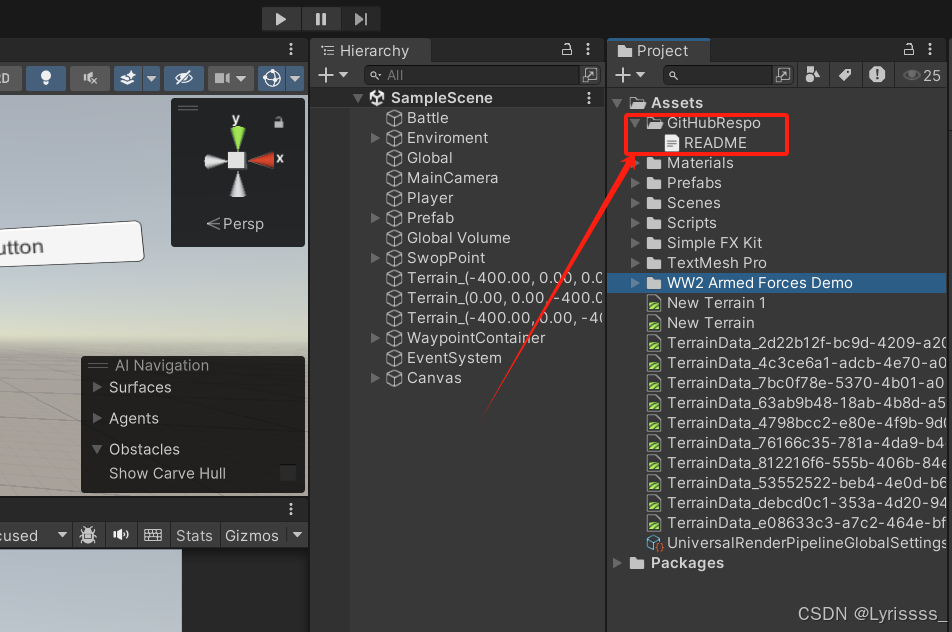
Task: Enable Show Carve Hull checkbox
Action: pos(288,473)
